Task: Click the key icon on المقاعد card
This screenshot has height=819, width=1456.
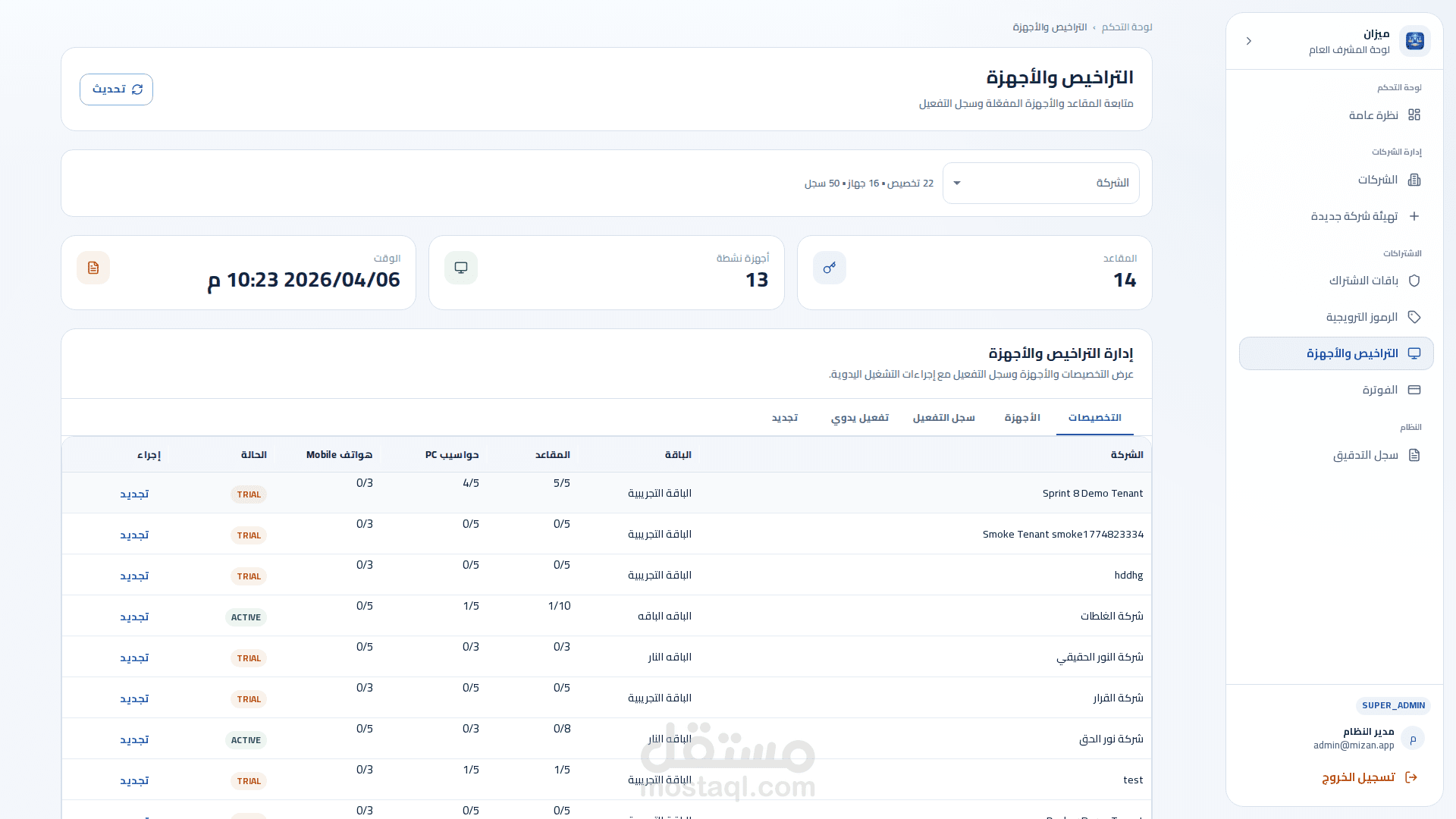Action: (x=829, y=268)
